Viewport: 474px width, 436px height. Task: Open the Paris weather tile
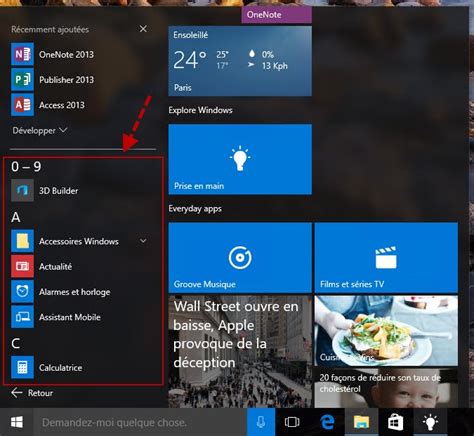point(240,61)
